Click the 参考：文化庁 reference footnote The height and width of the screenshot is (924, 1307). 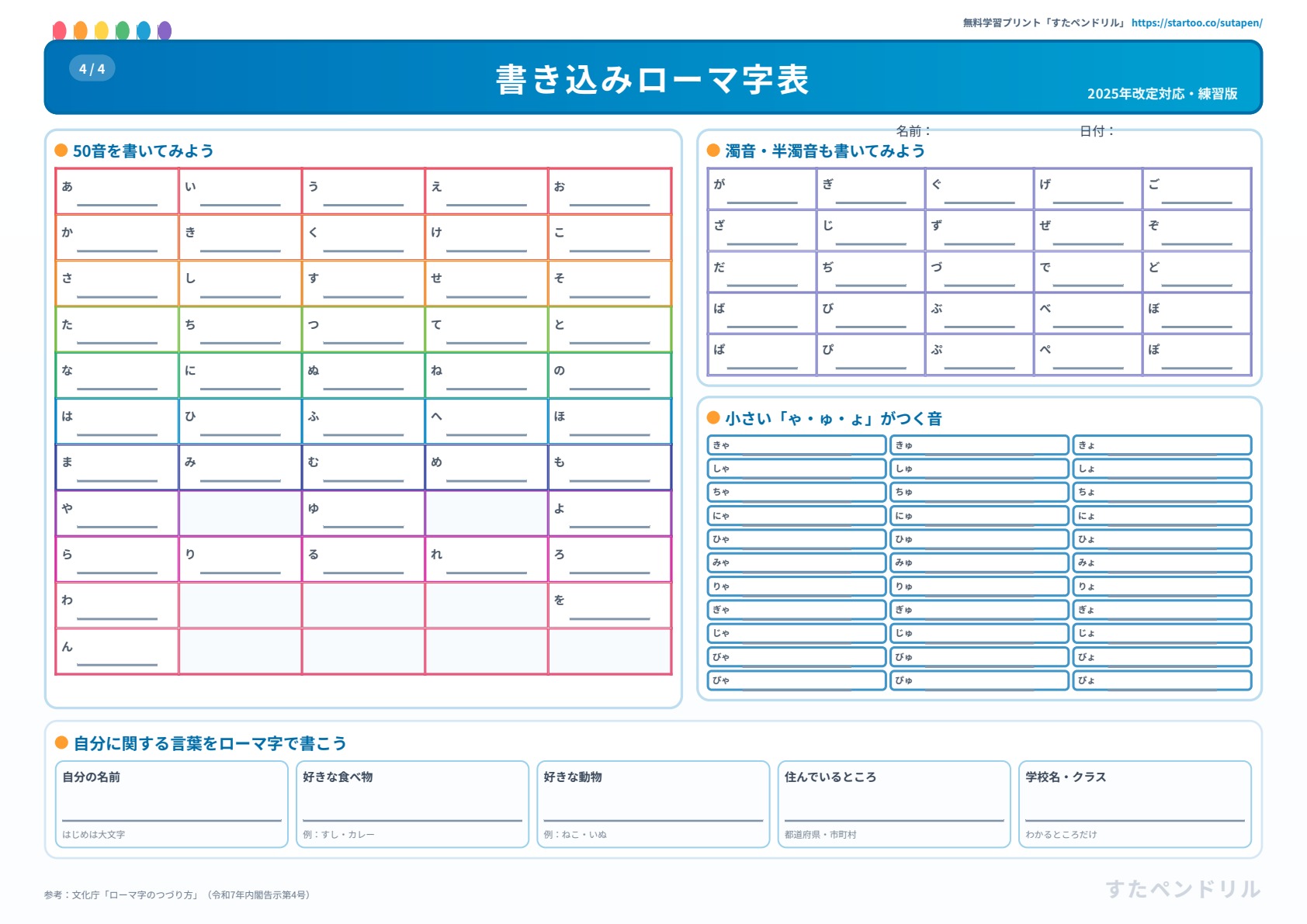tap(179, 895)
